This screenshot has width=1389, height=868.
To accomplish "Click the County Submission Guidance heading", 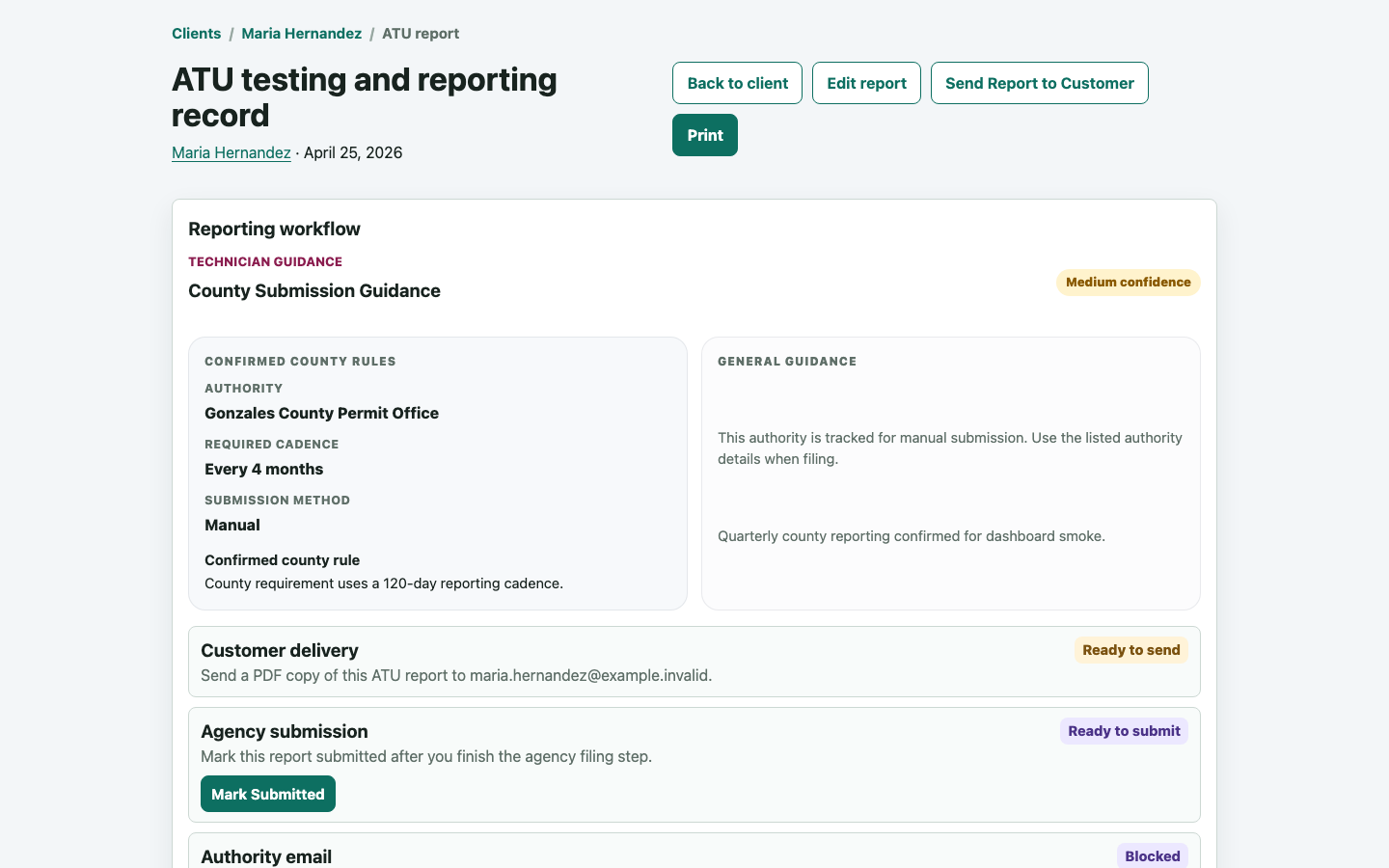I will (314, 291).
